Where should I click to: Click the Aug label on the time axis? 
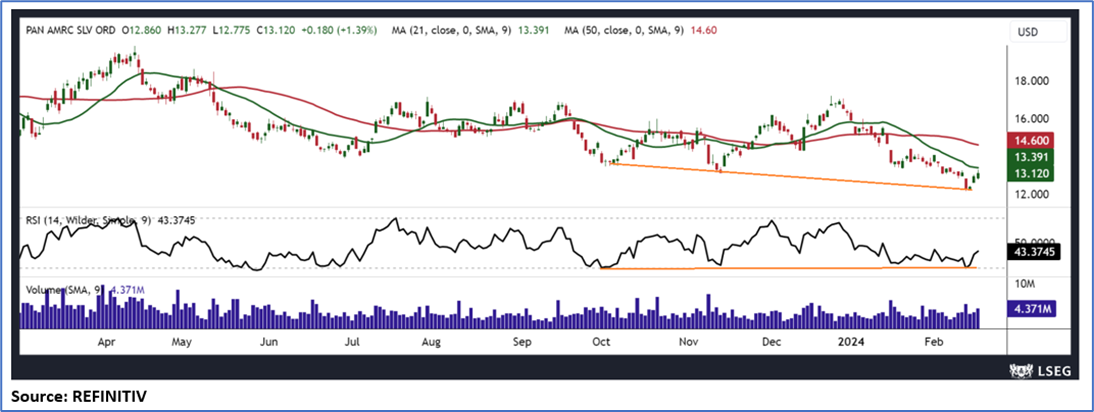[x=432, y=342]
